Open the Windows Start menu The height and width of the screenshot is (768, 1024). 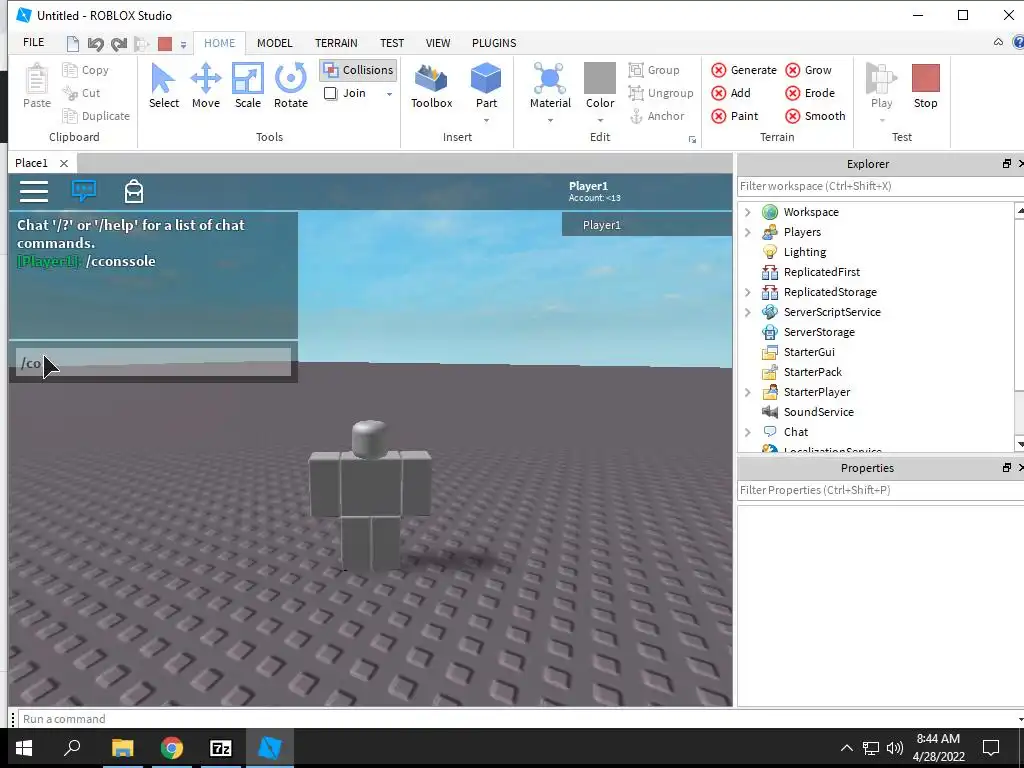tap(24, 748)
